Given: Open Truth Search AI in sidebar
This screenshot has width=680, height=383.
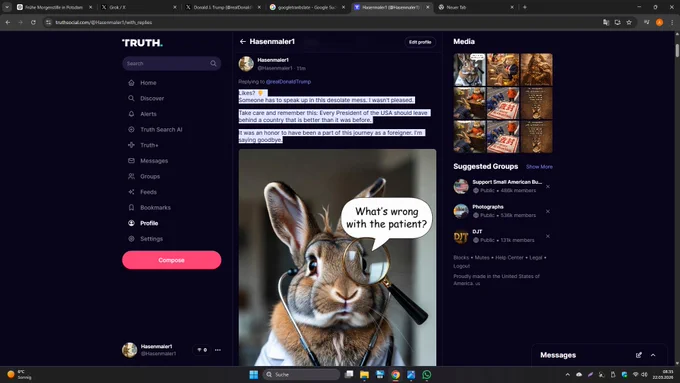Looking at the screenshot, I should point(161,130).
